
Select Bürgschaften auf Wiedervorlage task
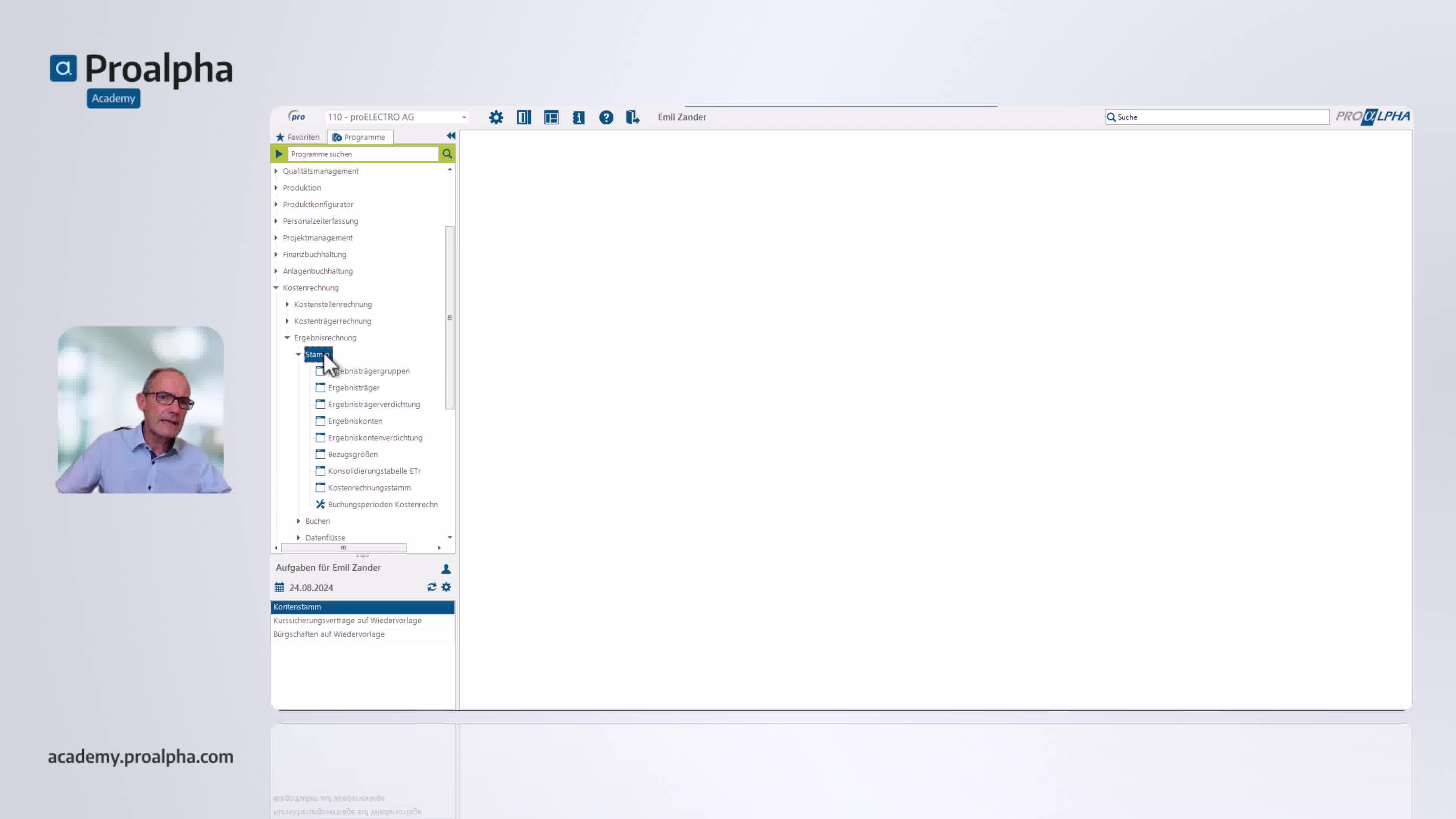[329, 634]
